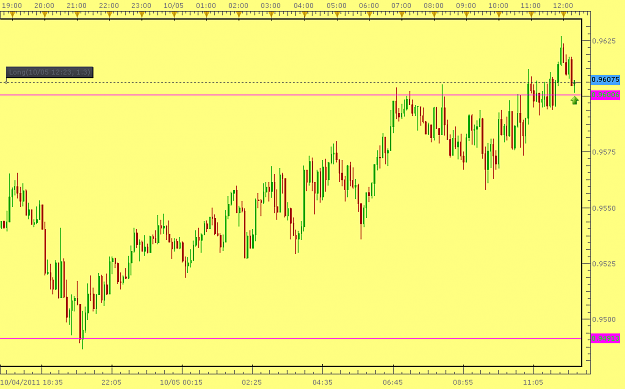Select the blue 0.96075 current price tag
This screenshot has width=625, height=389.
[605, 80]
